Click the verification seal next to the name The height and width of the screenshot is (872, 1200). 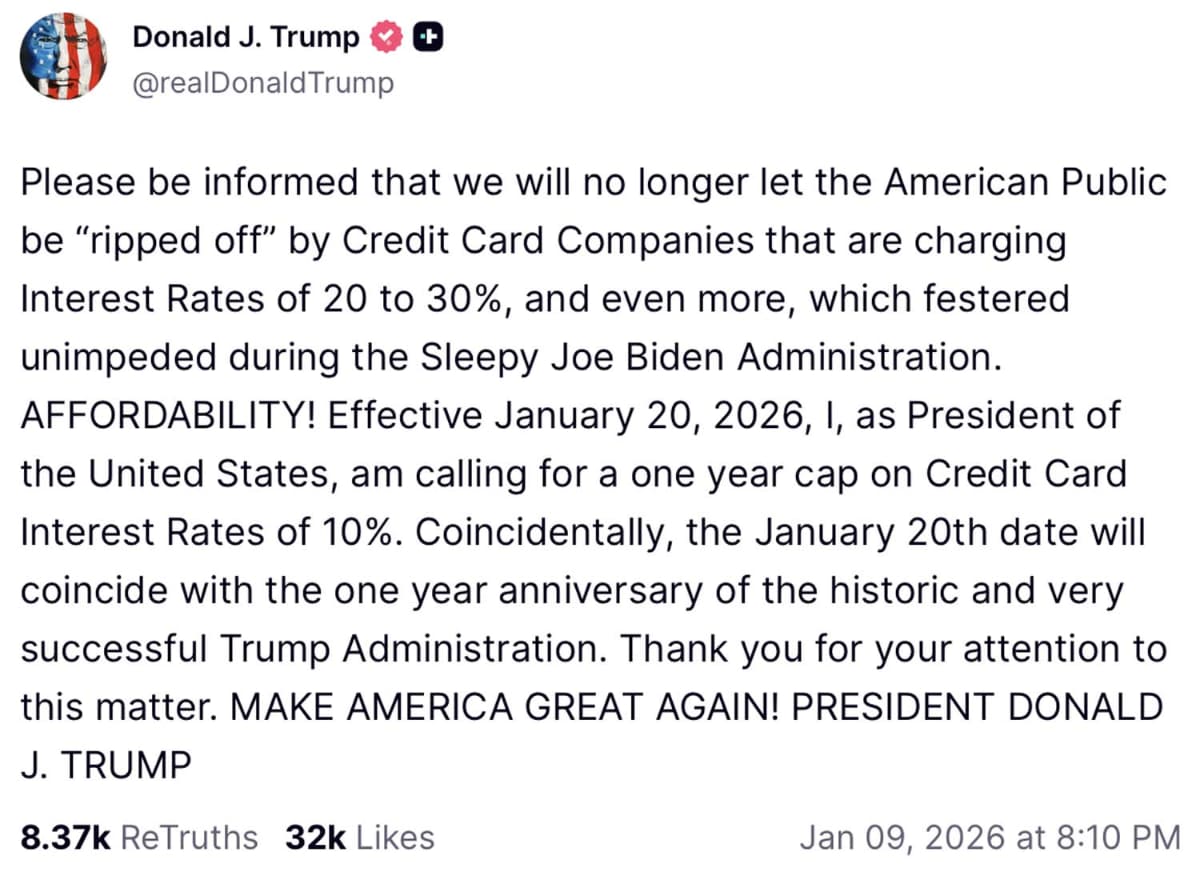tap(385, 36)
